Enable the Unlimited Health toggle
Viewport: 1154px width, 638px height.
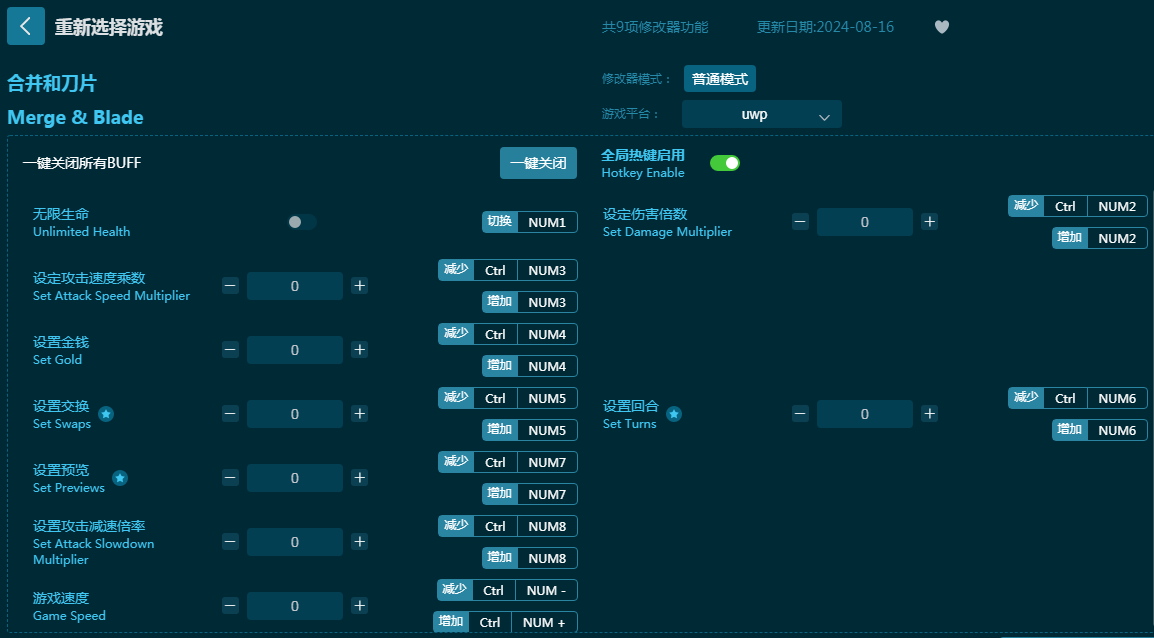[x=301, y=222]
